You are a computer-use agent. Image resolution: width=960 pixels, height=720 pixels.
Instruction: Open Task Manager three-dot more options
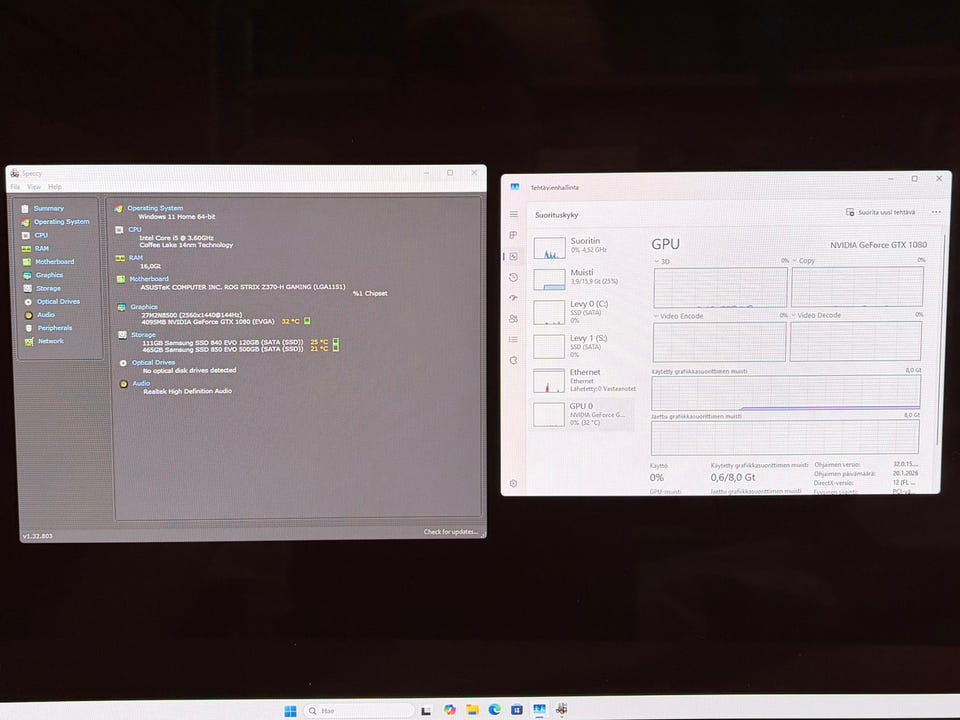[x=936, y=212]
